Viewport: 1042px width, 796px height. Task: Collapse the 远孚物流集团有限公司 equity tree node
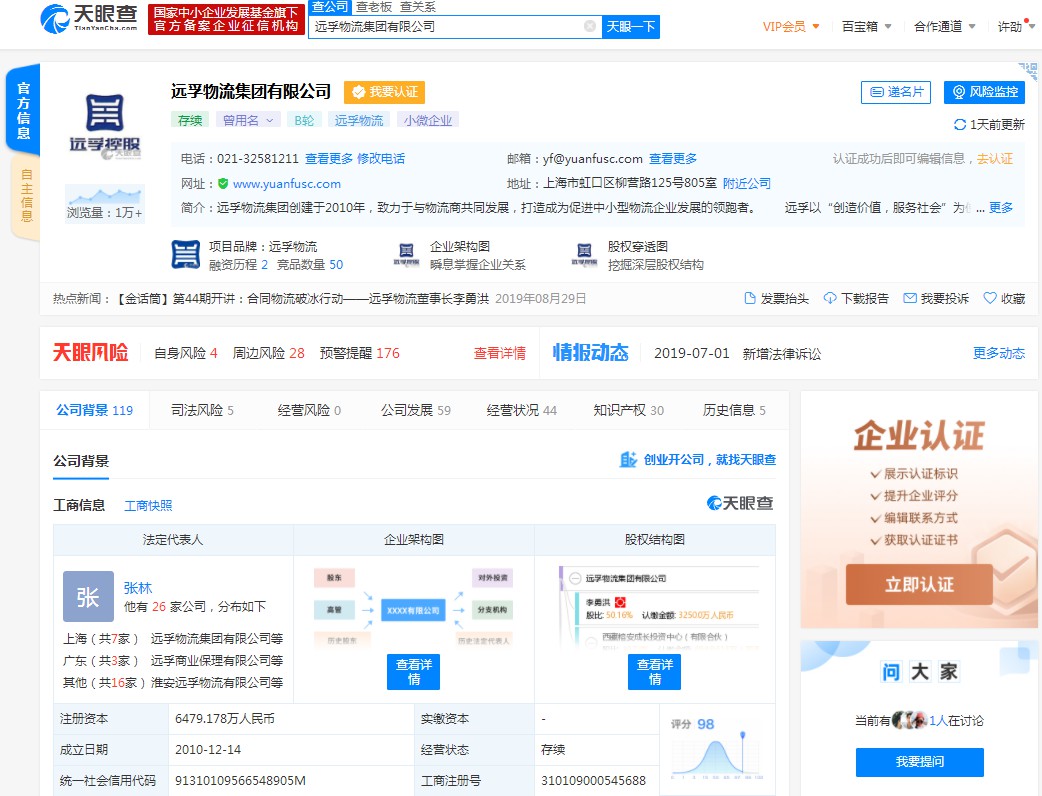tap(575, 578)
